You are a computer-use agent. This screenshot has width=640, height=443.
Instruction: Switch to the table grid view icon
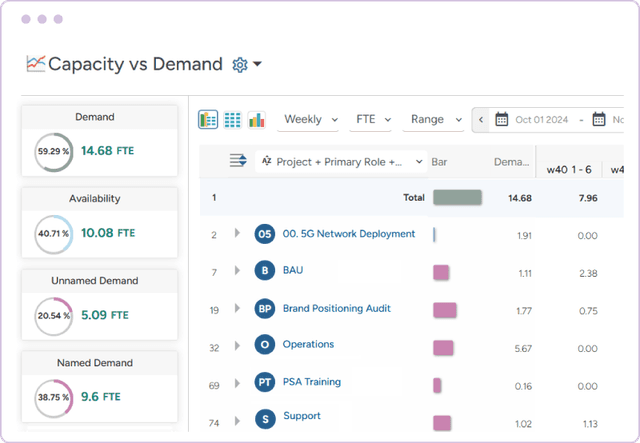point(232,120)
